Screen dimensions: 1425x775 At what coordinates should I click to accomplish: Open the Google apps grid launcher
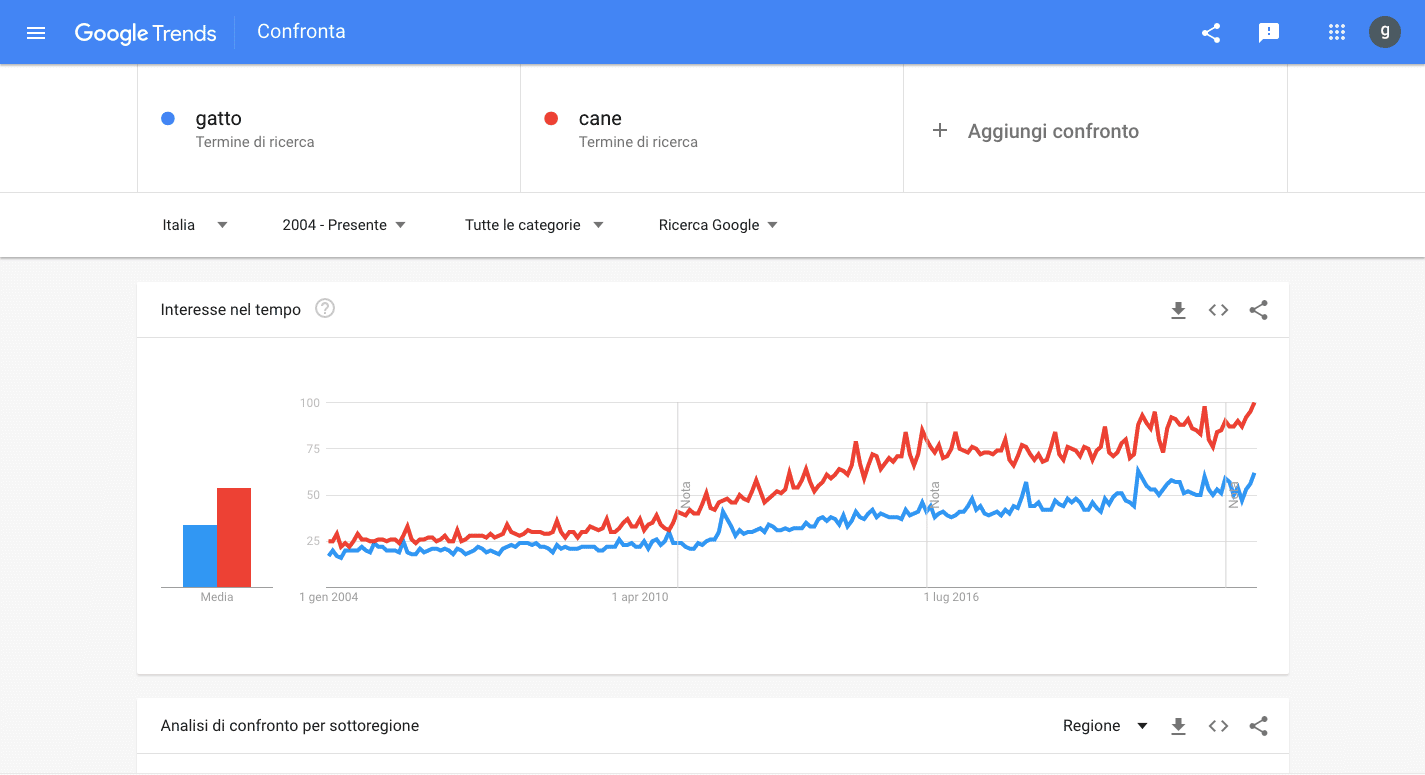(x=1337, y=32)
